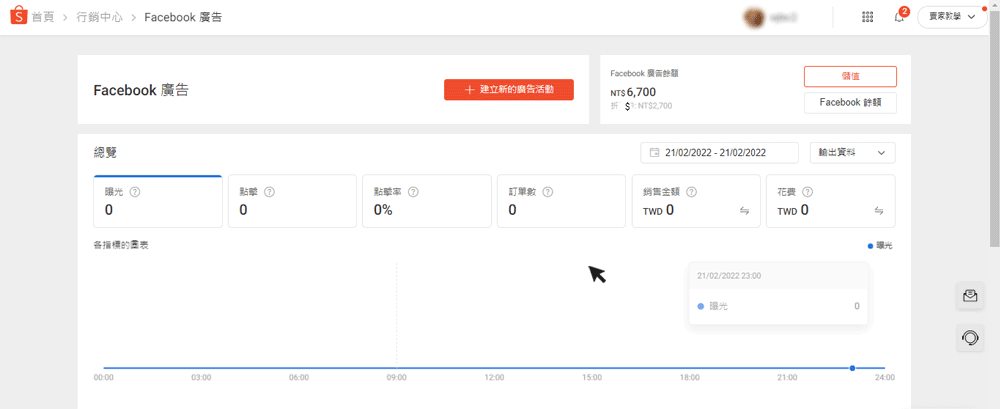Image resolution: width=1000 pixels, height=409 pixels.
Task: Click help icon next to 曝光
Action: pos(135,191)
